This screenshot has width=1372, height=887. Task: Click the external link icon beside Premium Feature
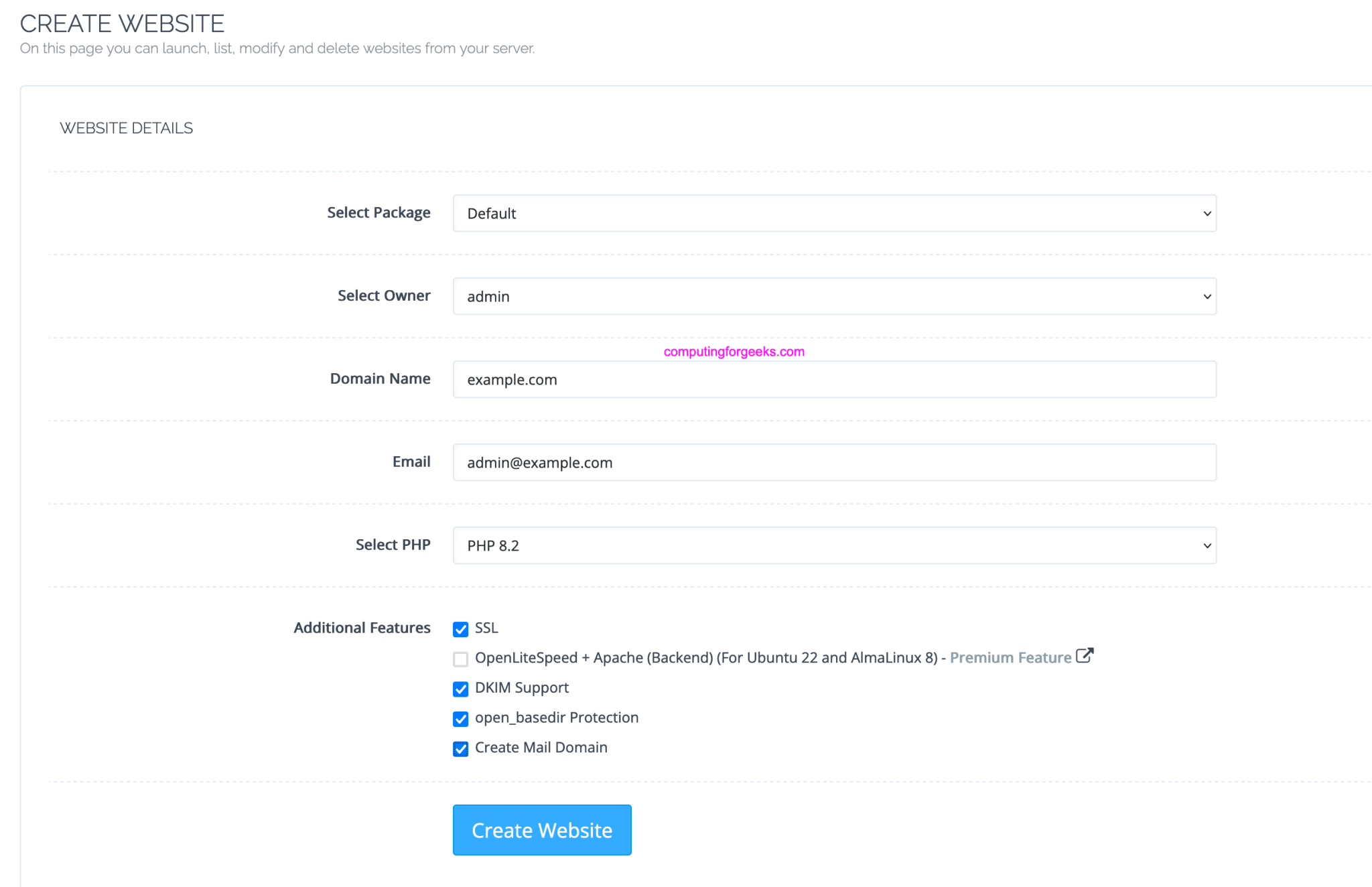(x=1085, y=656)
